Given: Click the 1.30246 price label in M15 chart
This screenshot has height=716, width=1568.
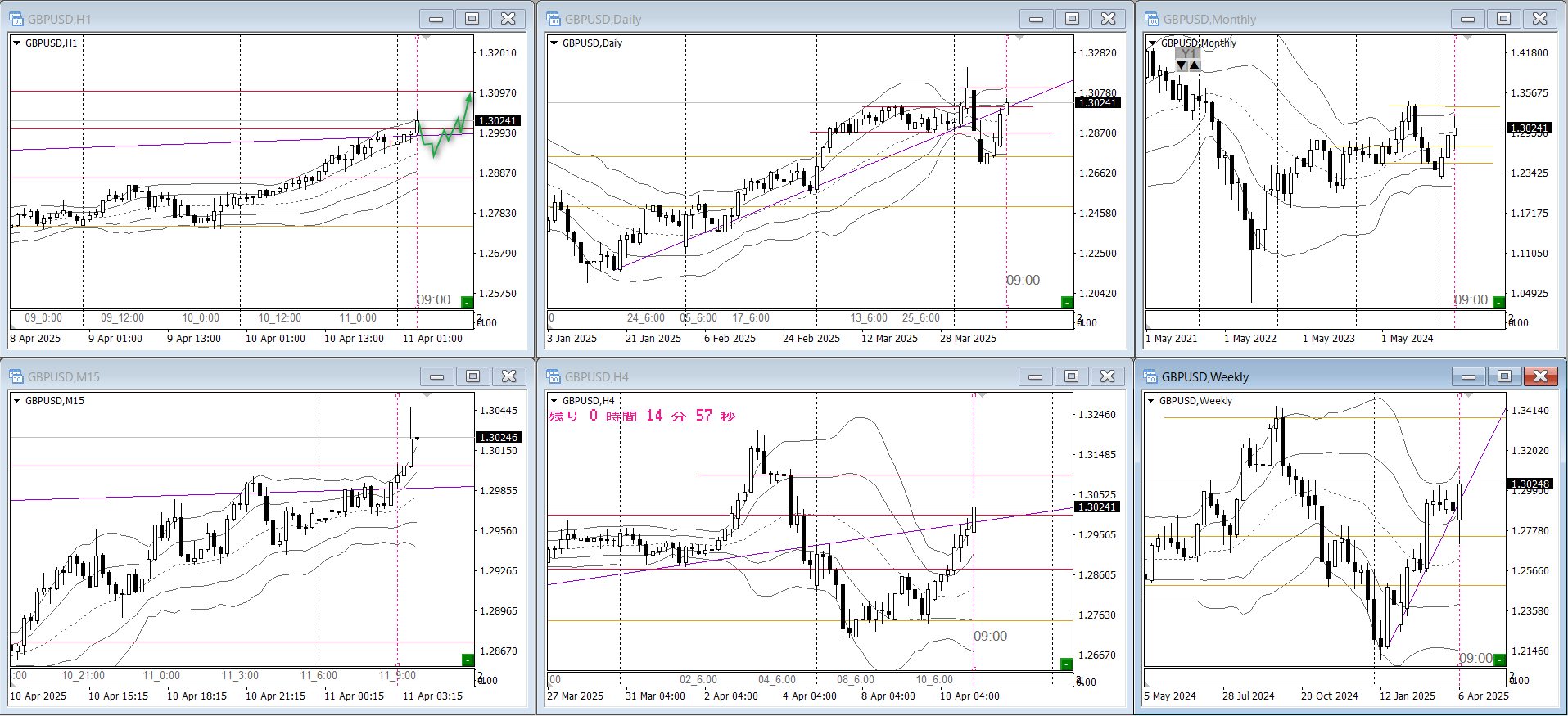Looking at the screenshot, I should [x=498, y=438].
